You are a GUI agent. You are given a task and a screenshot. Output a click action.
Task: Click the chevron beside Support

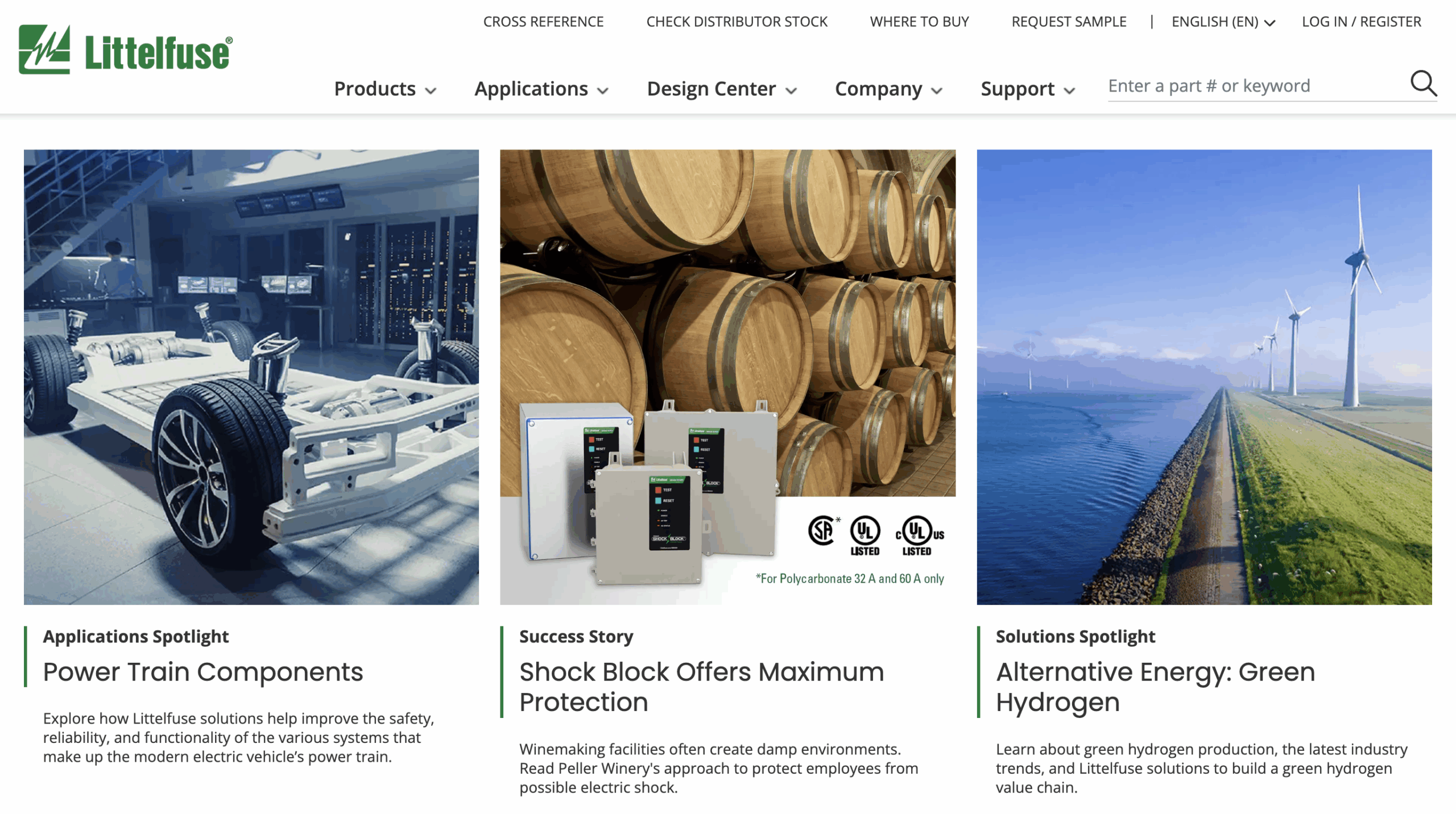click(x=1069, y=90)
